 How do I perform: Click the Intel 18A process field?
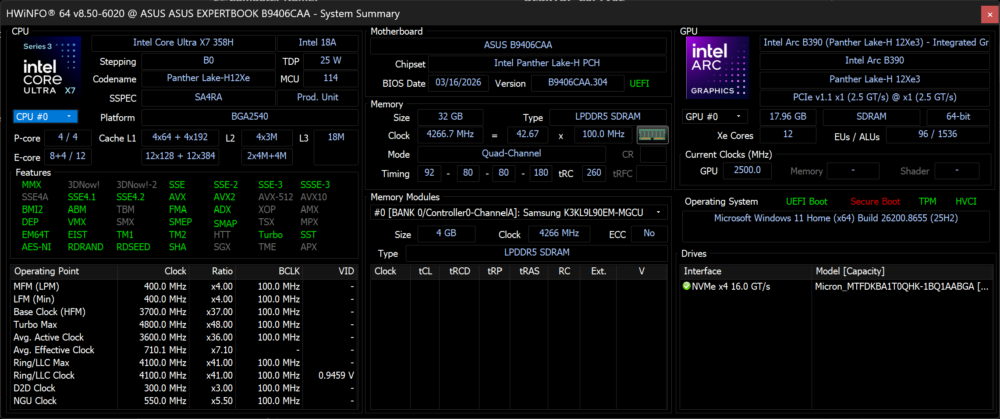[x=317, y=43]
